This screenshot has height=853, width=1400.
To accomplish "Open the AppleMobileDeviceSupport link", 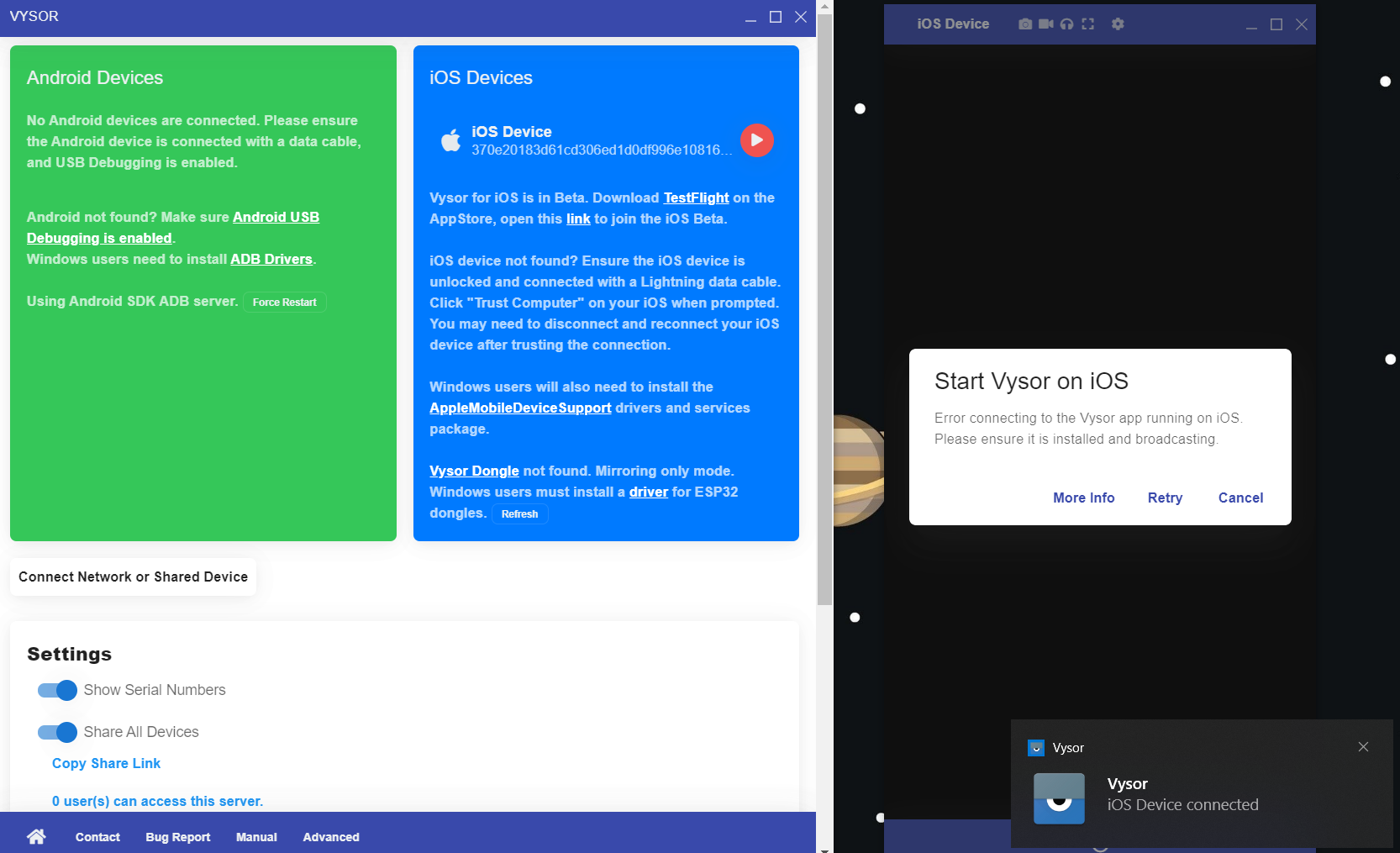I will click(520, 408).
